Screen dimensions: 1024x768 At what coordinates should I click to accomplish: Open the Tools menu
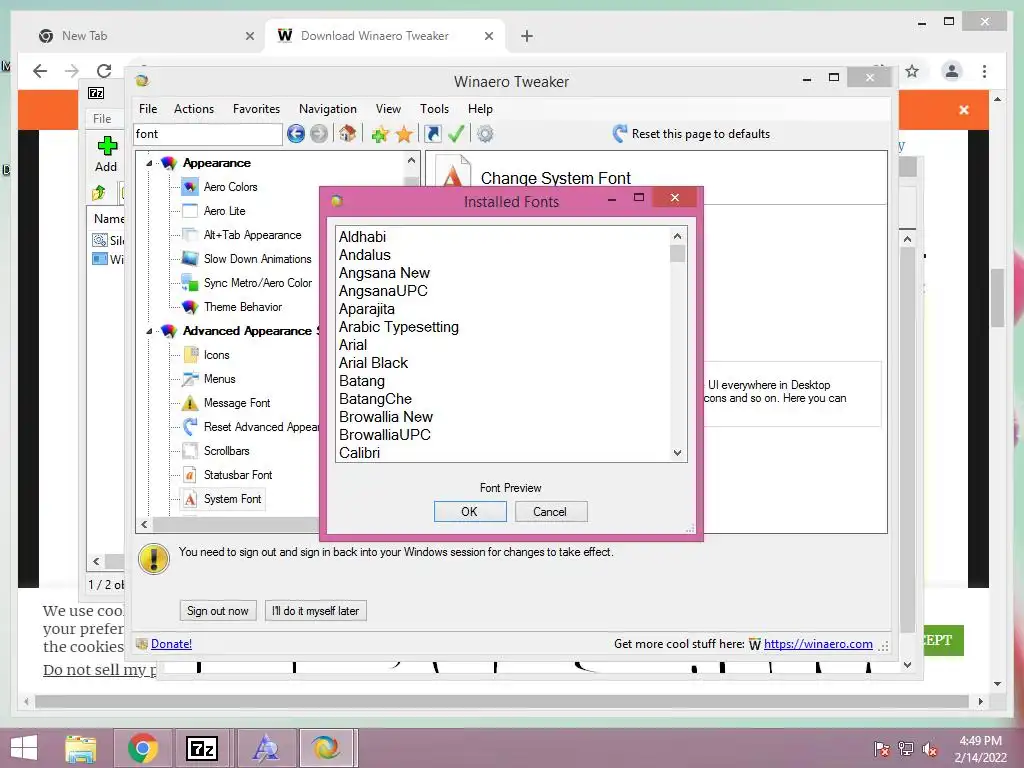pyautogui.click(x=434, y=109)
